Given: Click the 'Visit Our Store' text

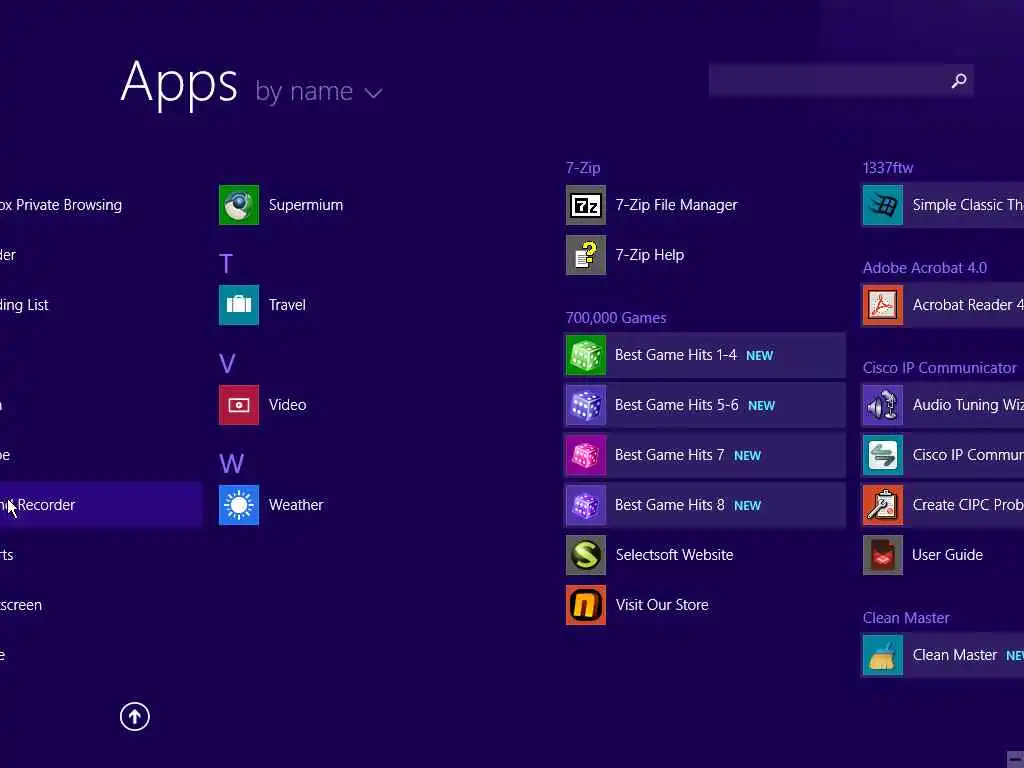Looking at the screenshot, I should tap(662, 605).
